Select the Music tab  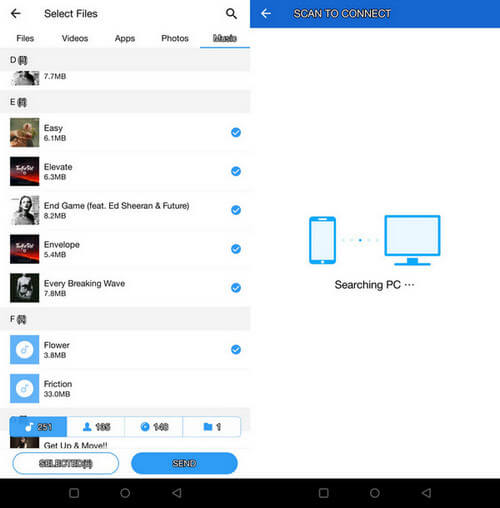click(225, 38)
